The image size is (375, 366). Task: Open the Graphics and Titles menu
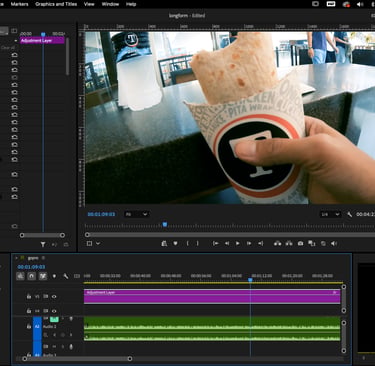point(56,4)
